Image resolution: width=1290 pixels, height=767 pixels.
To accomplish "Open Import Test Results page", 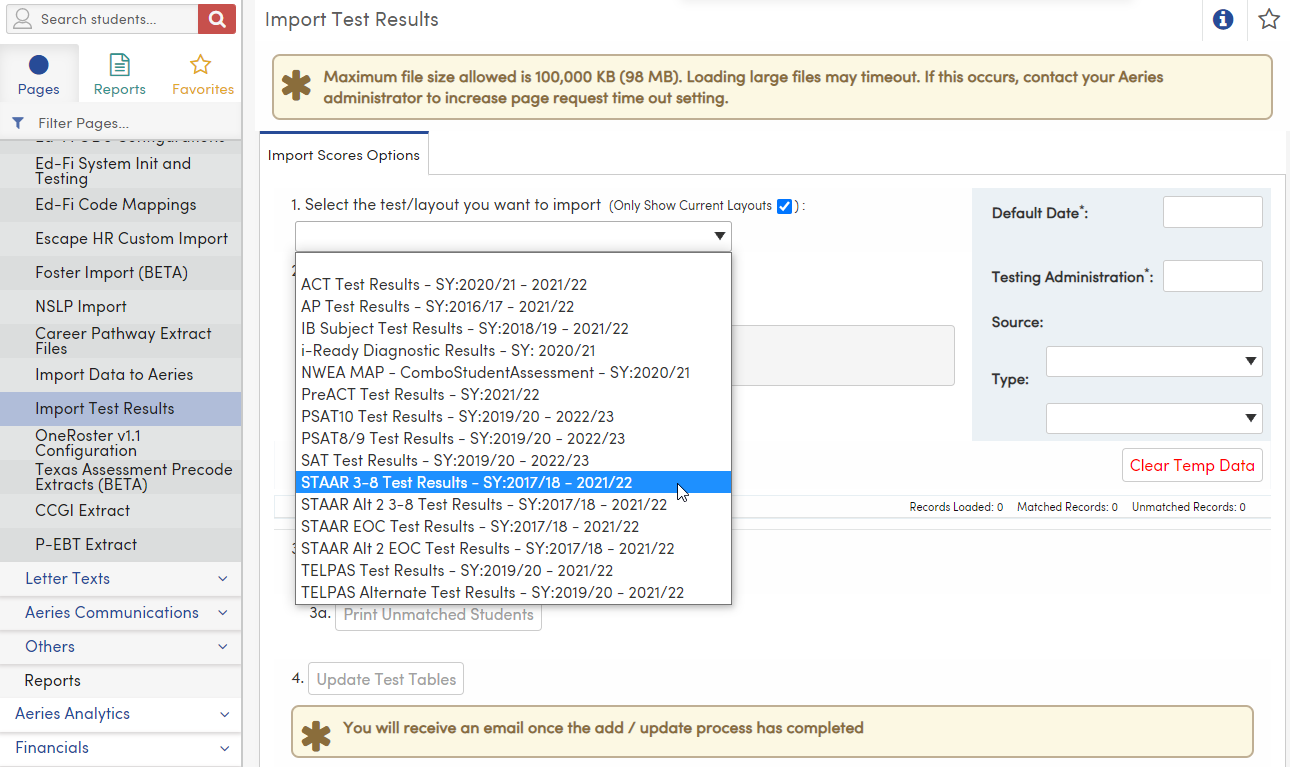I will tap(121, 409).
